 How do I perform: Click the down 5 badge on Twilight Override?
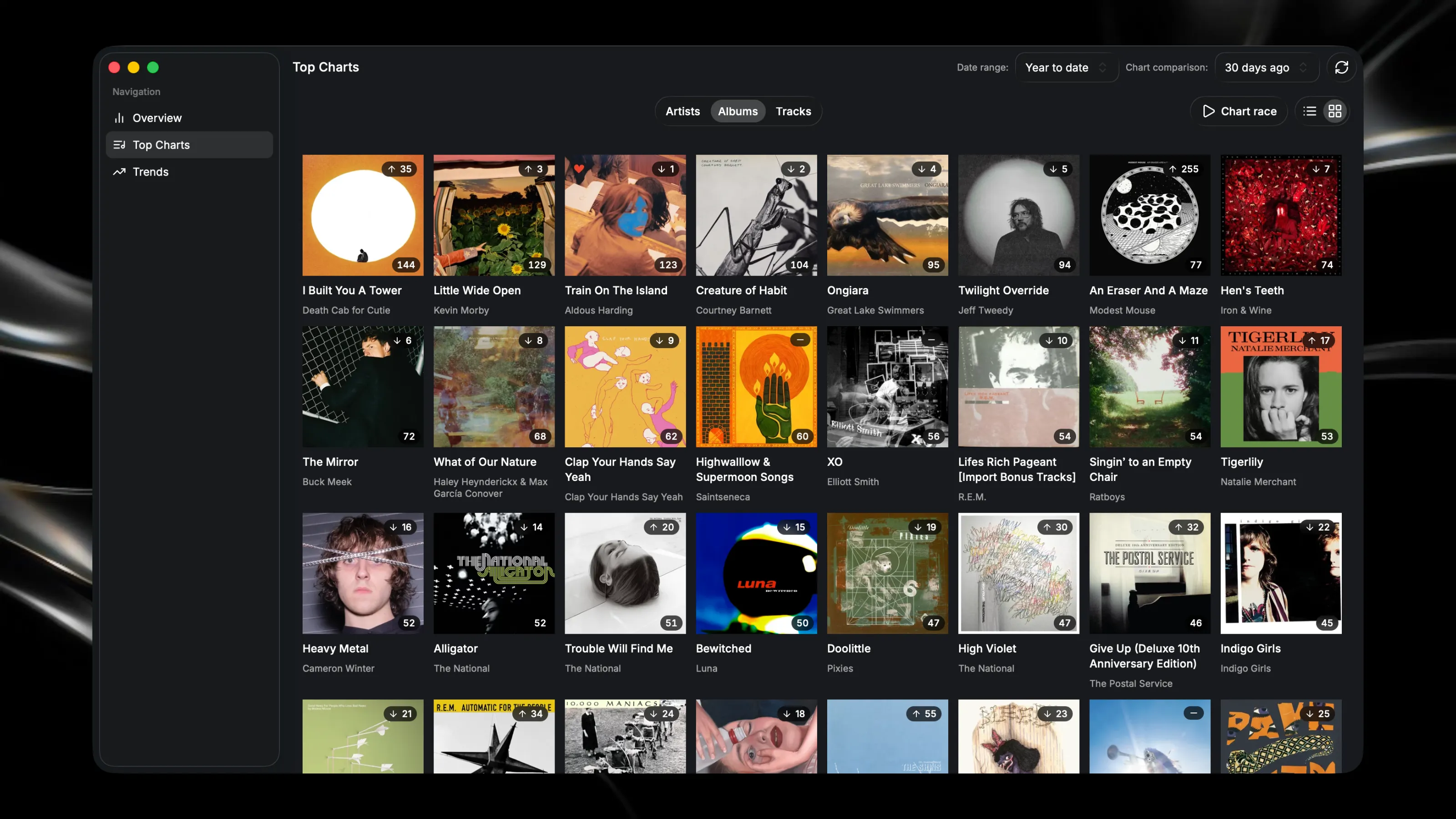point(1058,169)
